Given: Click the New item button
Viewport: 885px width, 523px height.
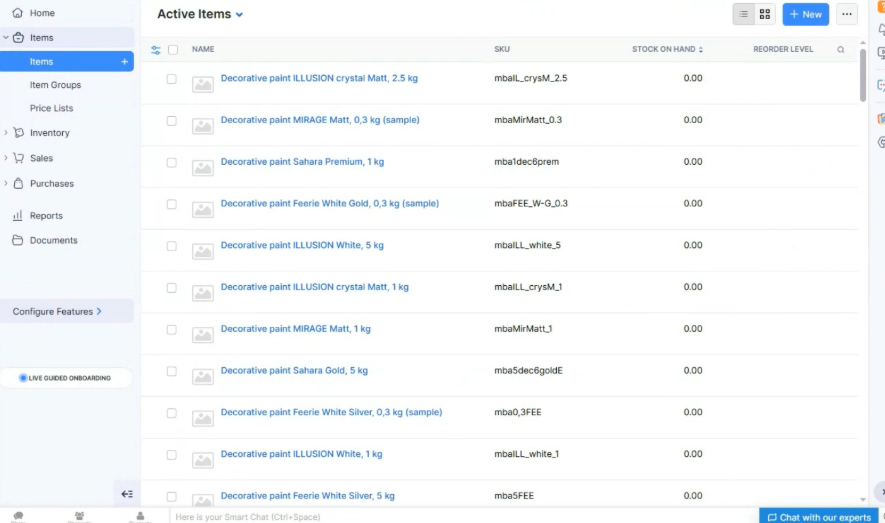Looking at the screenshot, I should [x=805, y=14].
